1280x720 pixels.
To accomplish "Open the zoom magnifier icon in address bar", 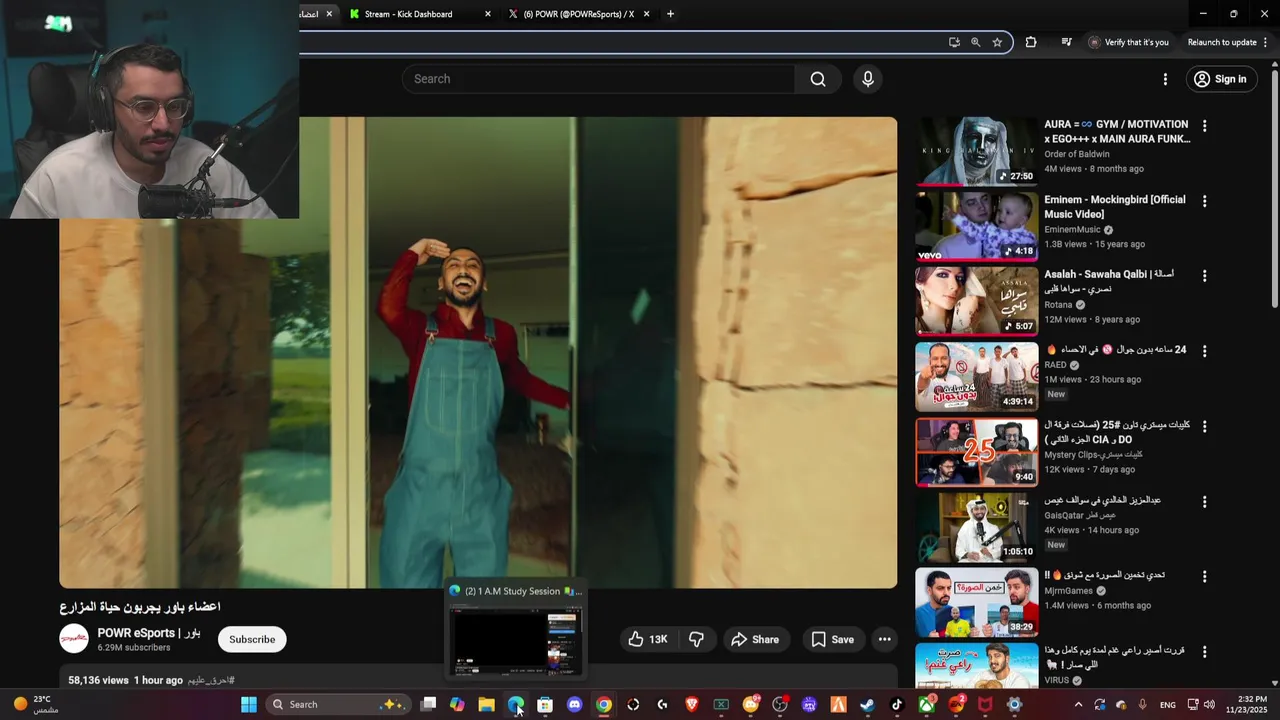I will pyautogui.click(x=975, y=42).
